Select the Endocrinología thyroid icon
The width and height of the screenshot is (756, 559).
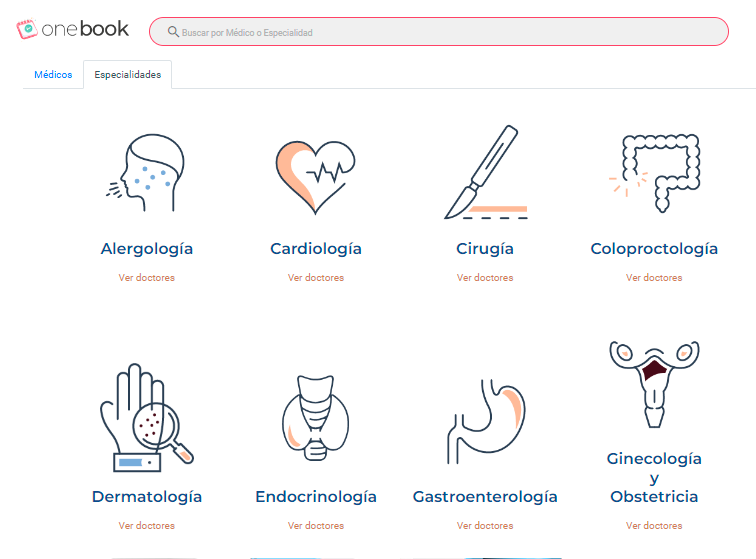tap(316, 418)
